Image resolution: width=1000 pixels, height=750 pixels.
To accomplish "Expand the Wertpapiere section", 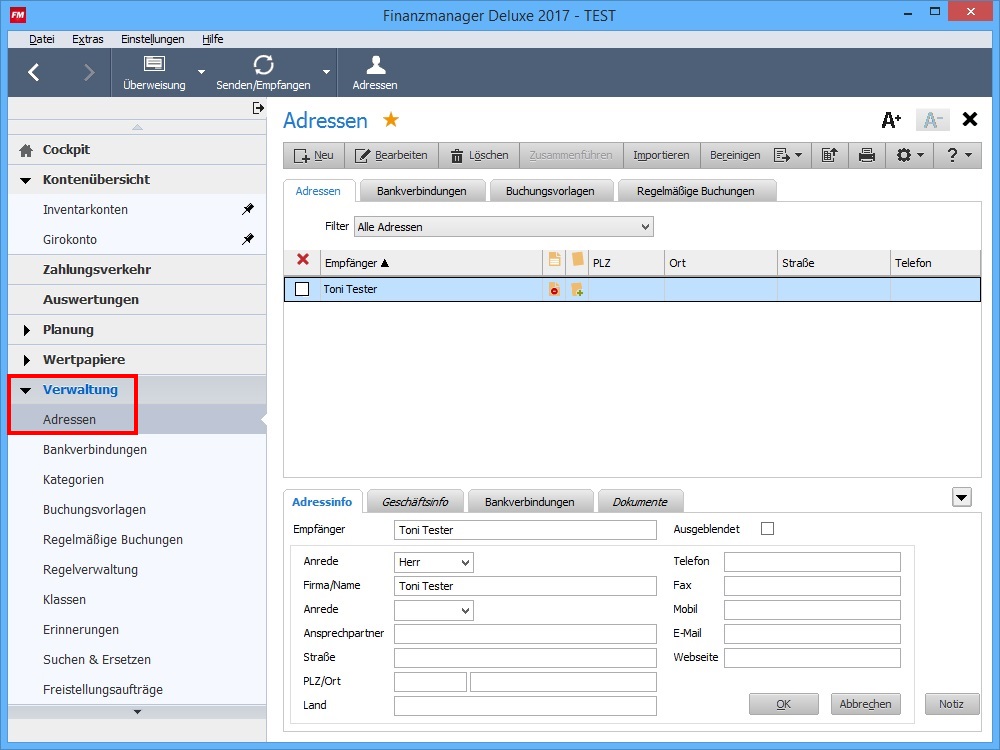I will tap(26, 360).
